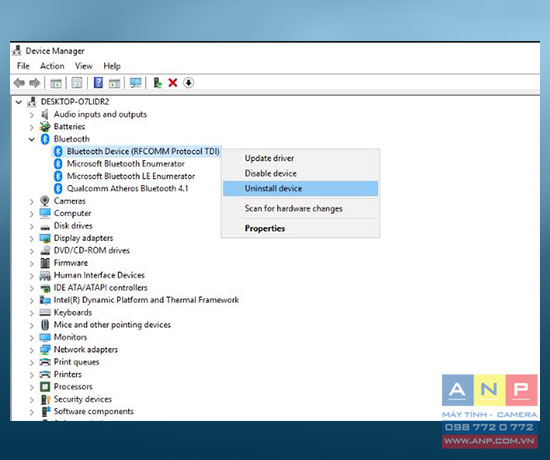The height and width of the screenshot is (460, 550).
Task: Click the update device driver toolbar icon
Action: click(157, 83)
